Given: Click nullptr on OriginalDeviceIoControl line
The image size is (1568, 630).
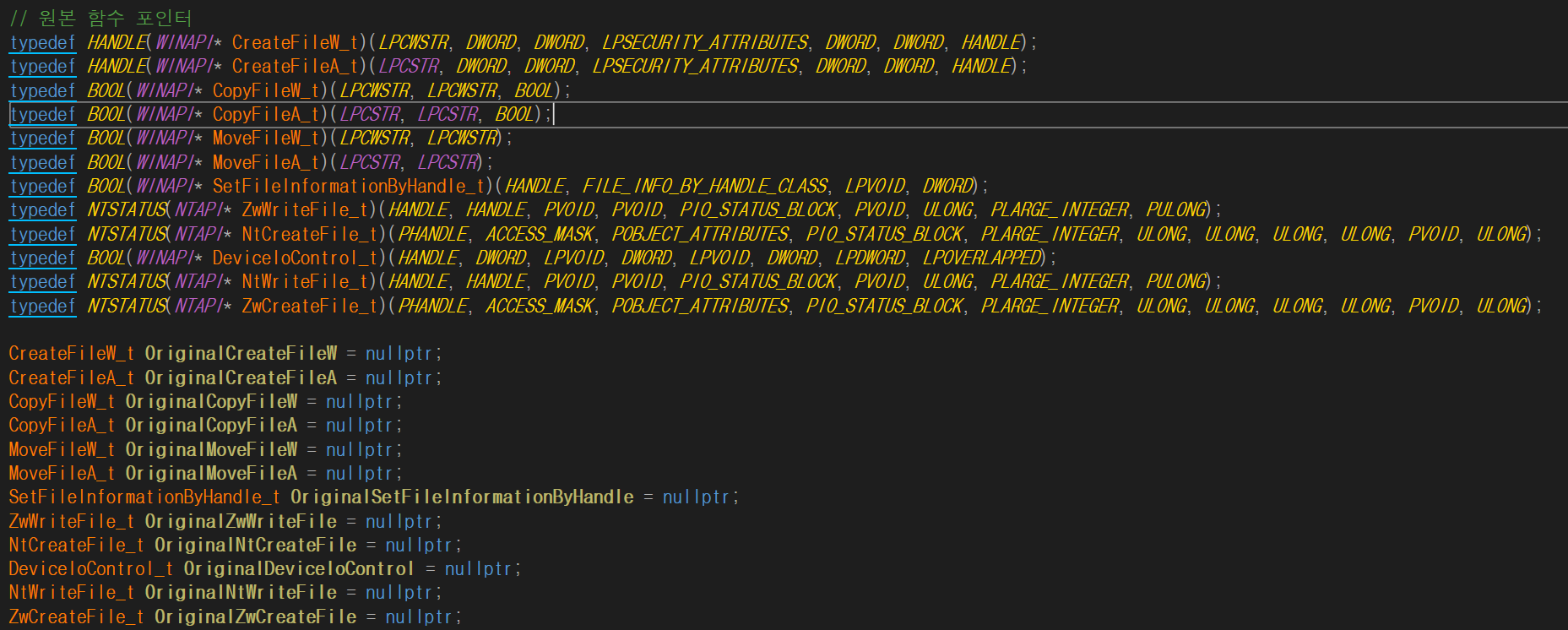Looking at the screenshot, I should 478,568.
